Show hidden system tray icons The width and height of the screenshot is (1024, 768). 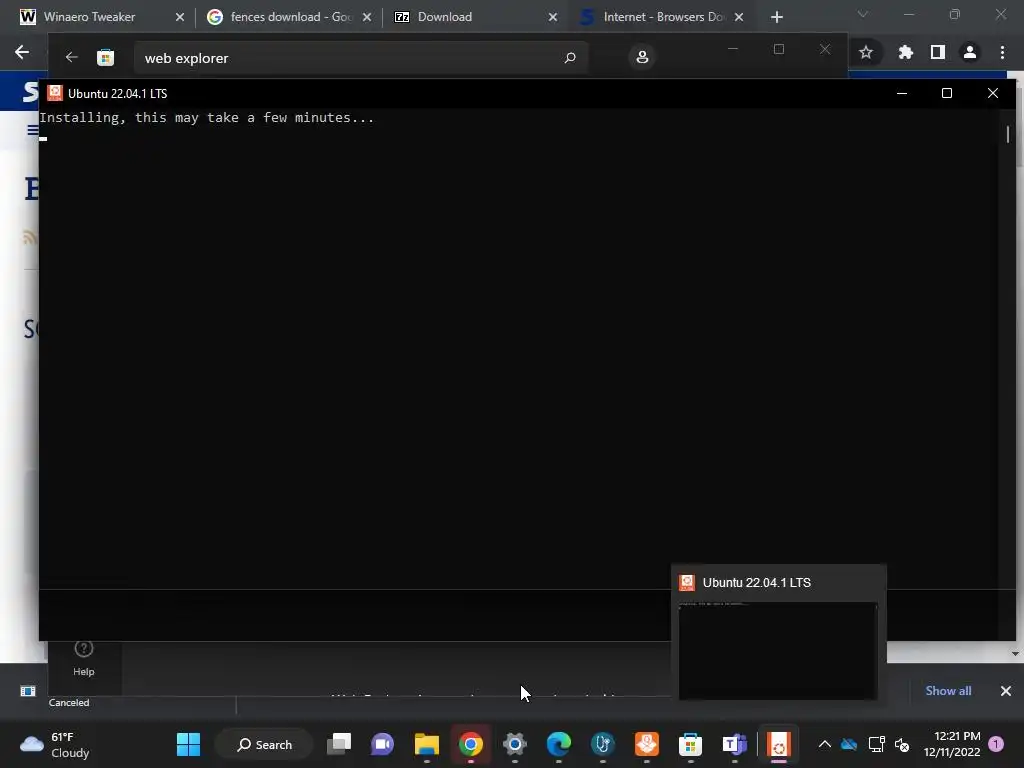click(825, 744)
